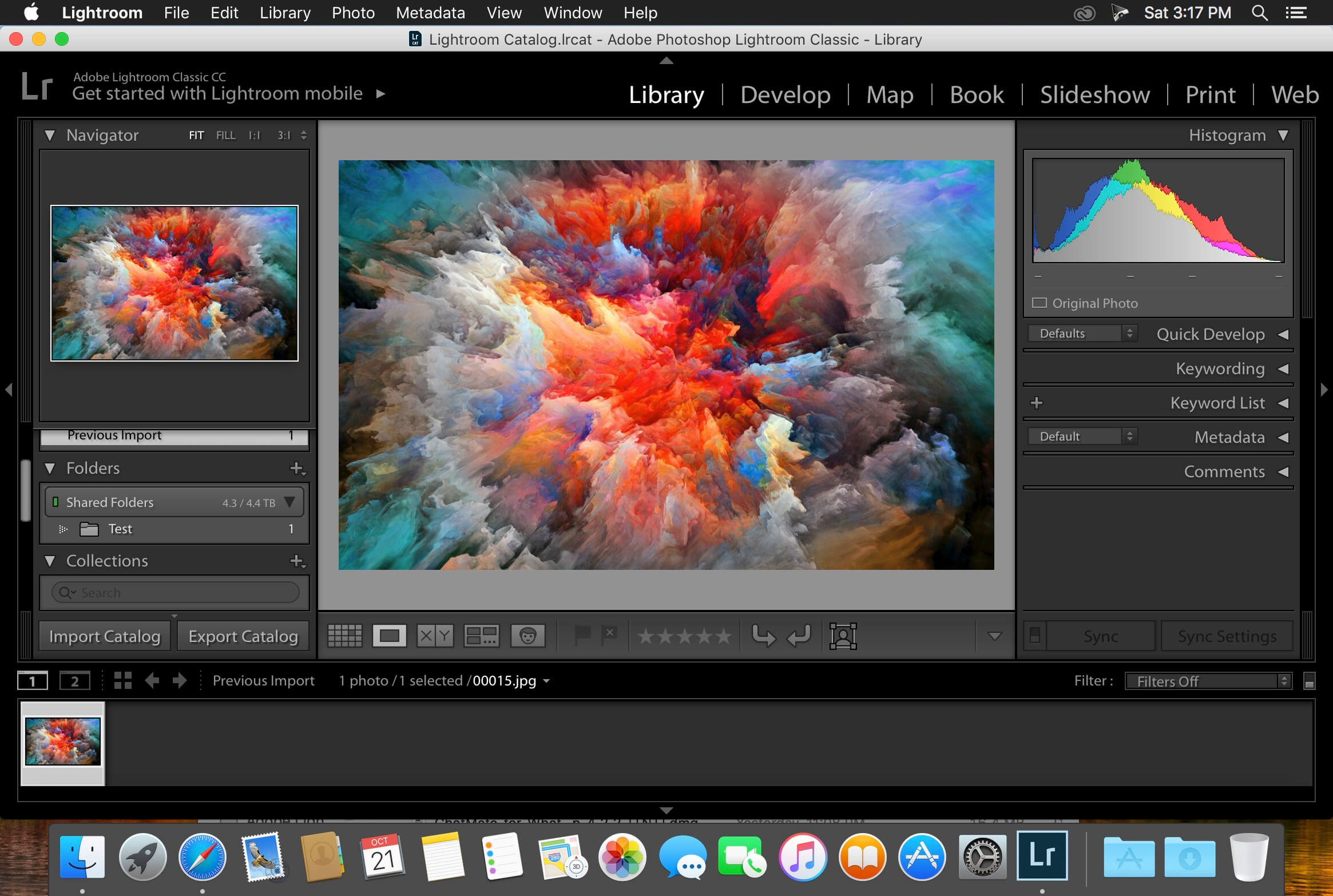Toggle the Original Photo checkbox
1333x896 pixels.
tap(1040, 302)
